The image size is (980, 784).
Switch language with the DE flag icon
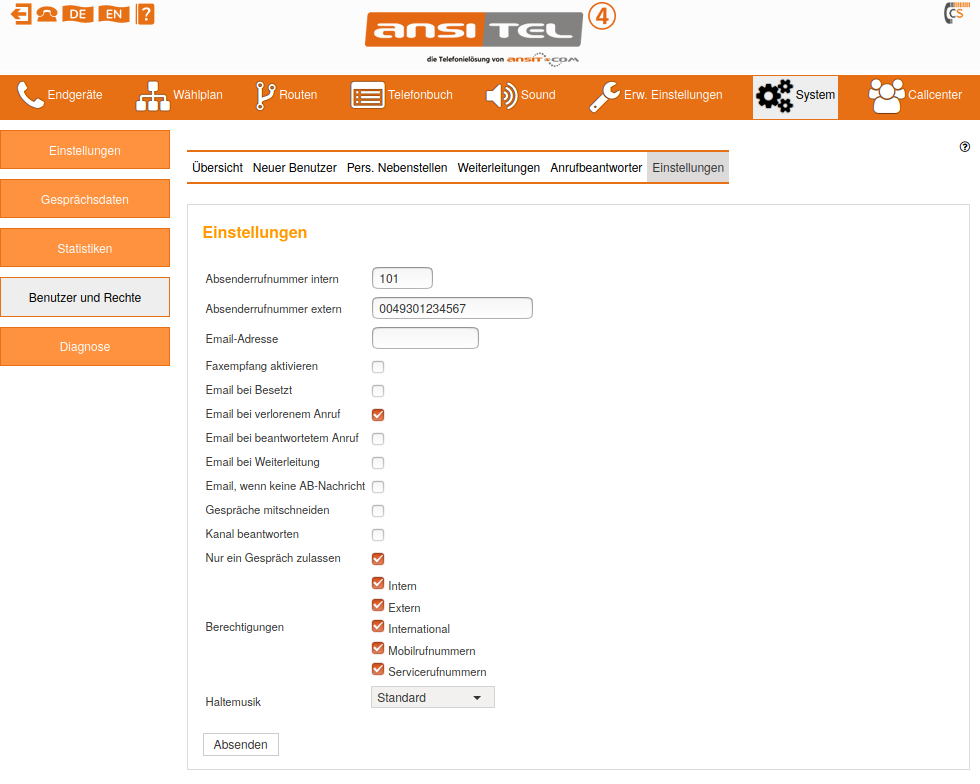click(78, 14)
